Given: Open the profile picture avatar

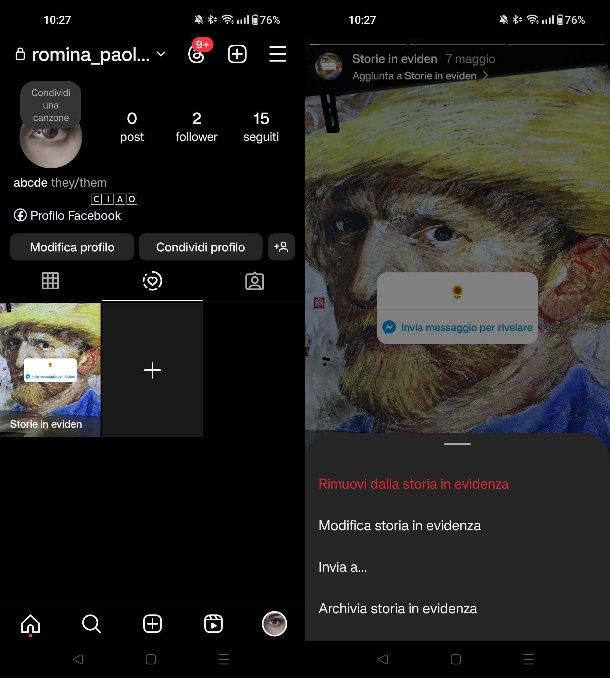Looking at the screenshot, I should (x=51, y=145).
